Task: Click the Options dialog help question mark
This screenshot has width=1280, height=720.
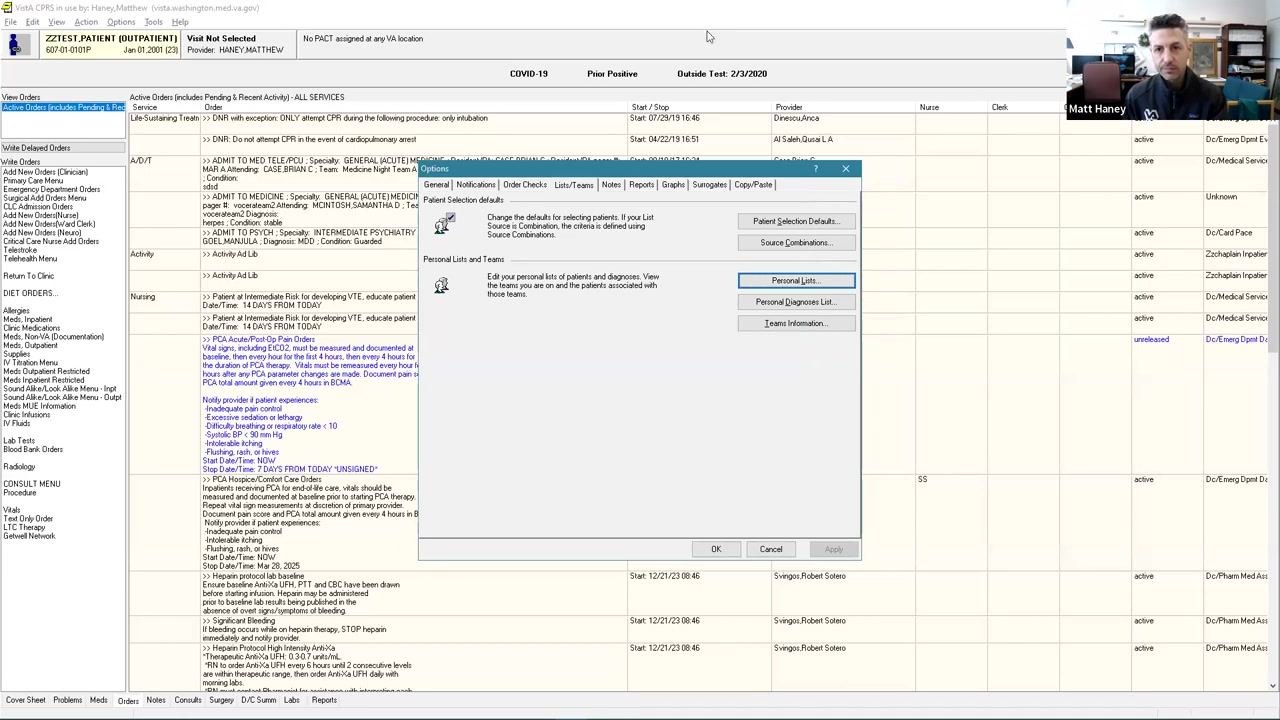Action: tap(816, 169)
